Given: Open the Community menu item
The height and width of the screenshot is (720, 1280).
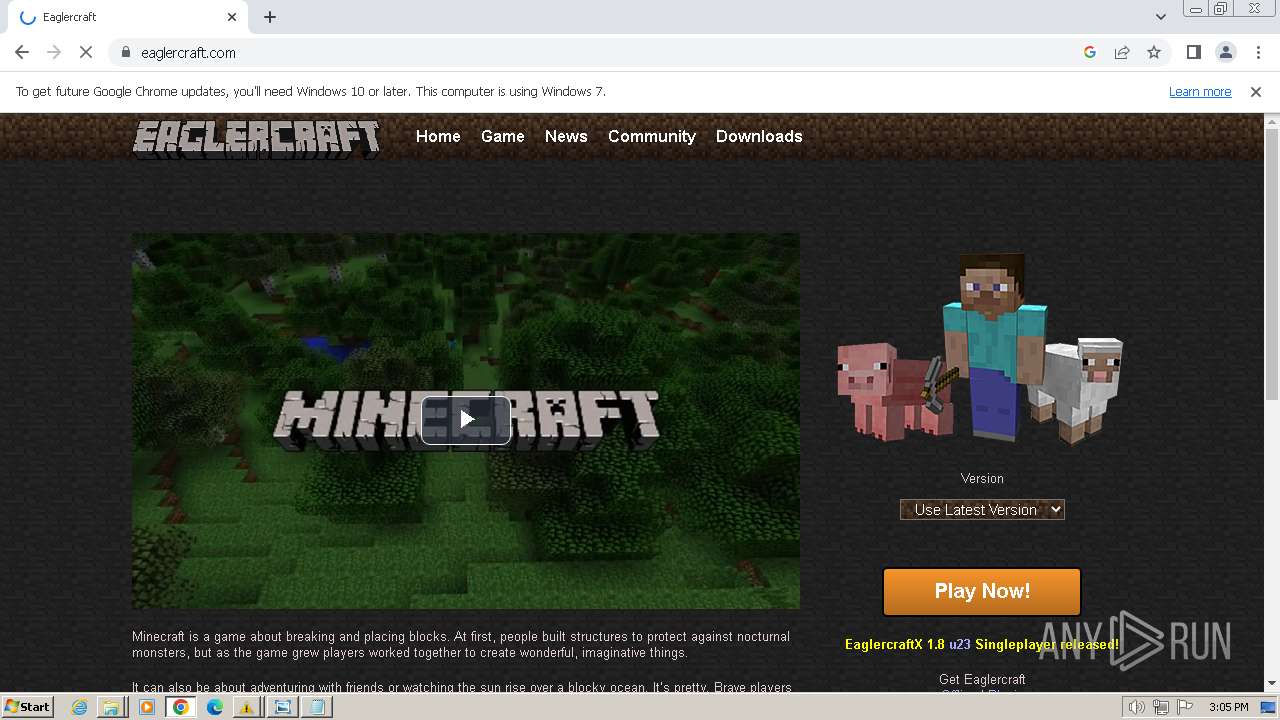Looking at the screenshot, I should pyautogui.click(x=652, y=136).
